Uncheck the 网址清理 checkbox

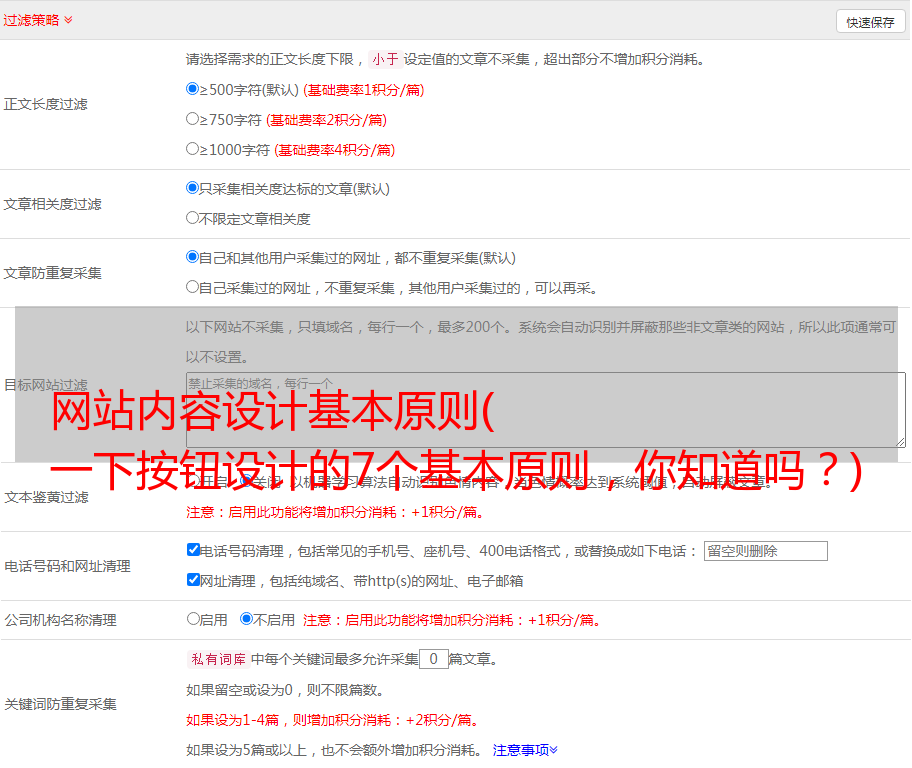[193, 580]
